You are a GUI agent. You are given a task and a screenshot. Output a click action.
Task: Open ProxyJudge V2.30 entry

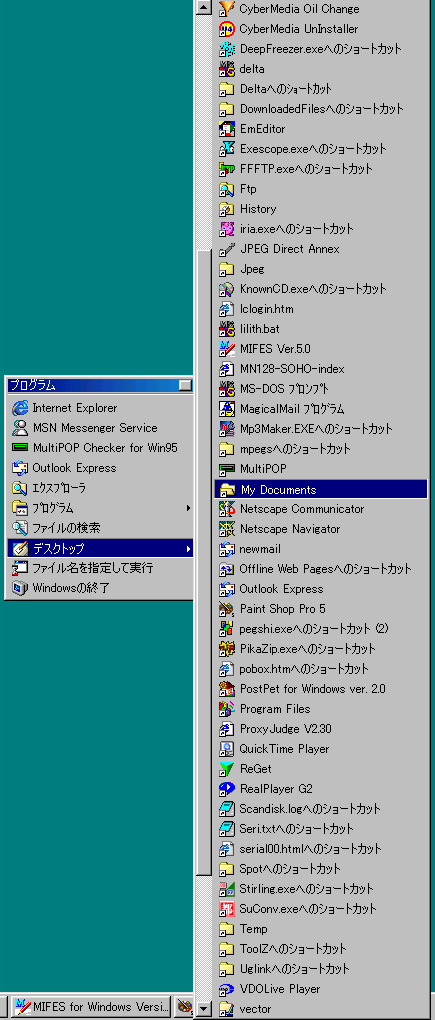click(321, 729)
